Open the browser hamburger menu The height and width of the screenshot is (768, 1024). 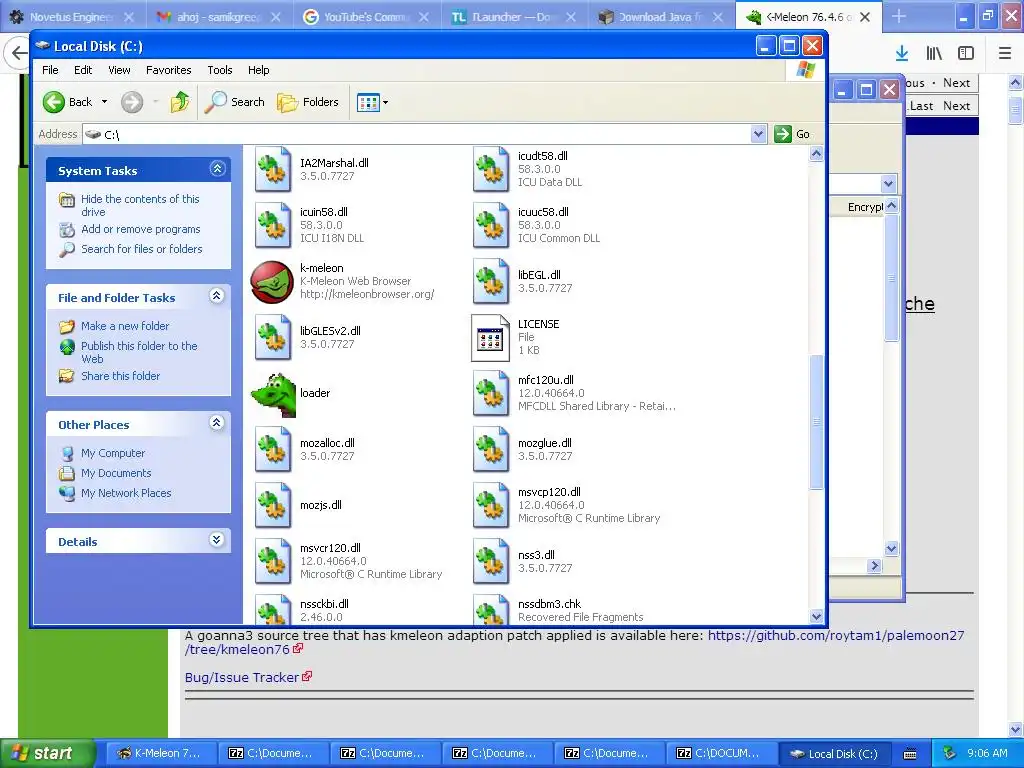tap(1005, 53)
